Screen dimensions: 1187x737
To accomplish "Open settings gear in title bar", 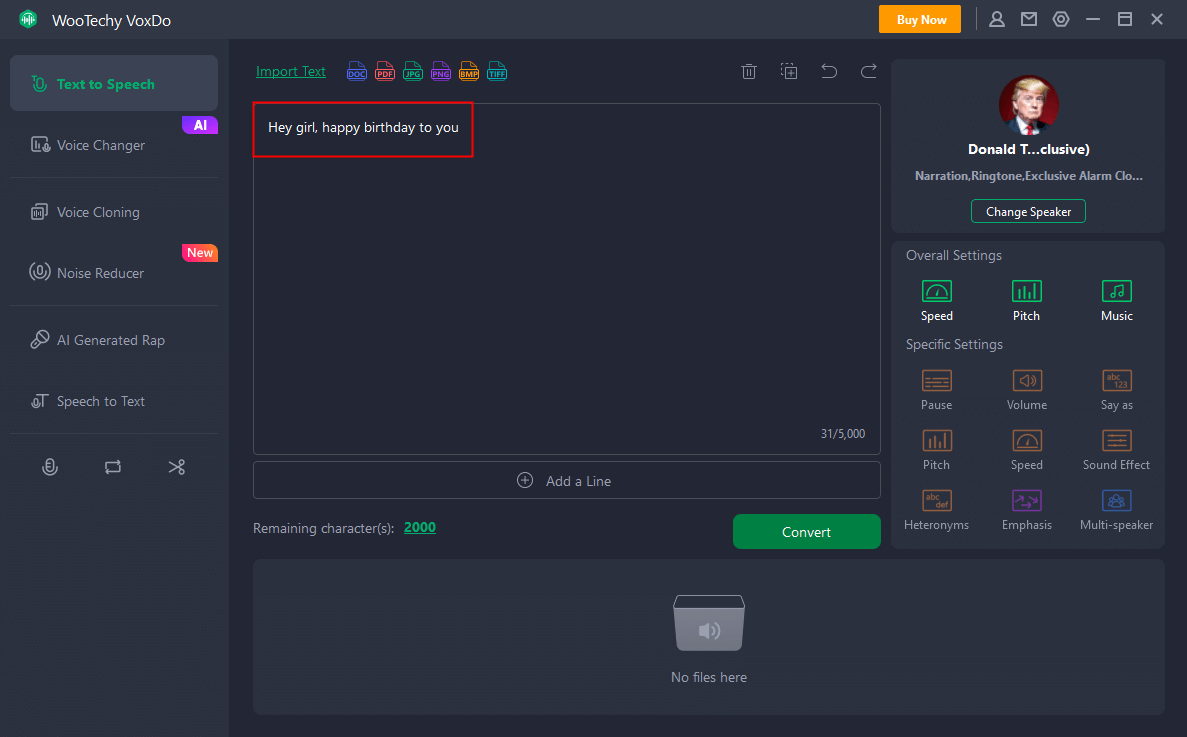I will pos(1061,19).
